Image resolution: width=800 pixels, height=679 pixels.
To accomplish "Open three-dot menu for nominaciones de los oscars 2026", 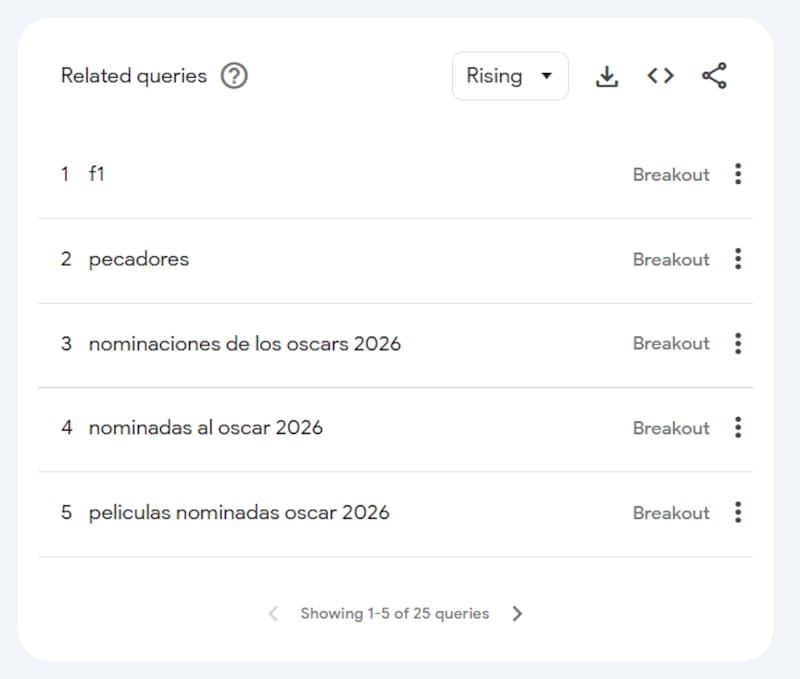I will pos(738,343).
